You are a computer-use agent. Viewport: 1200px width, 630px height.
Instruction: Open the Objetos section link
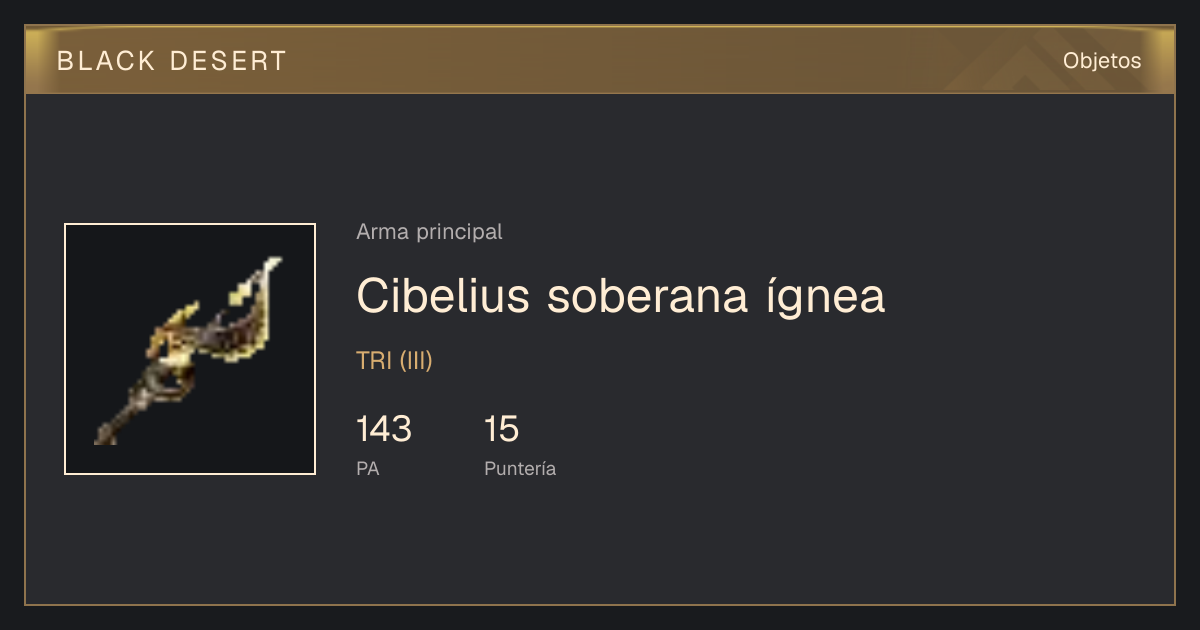[x=1102, y=60]
